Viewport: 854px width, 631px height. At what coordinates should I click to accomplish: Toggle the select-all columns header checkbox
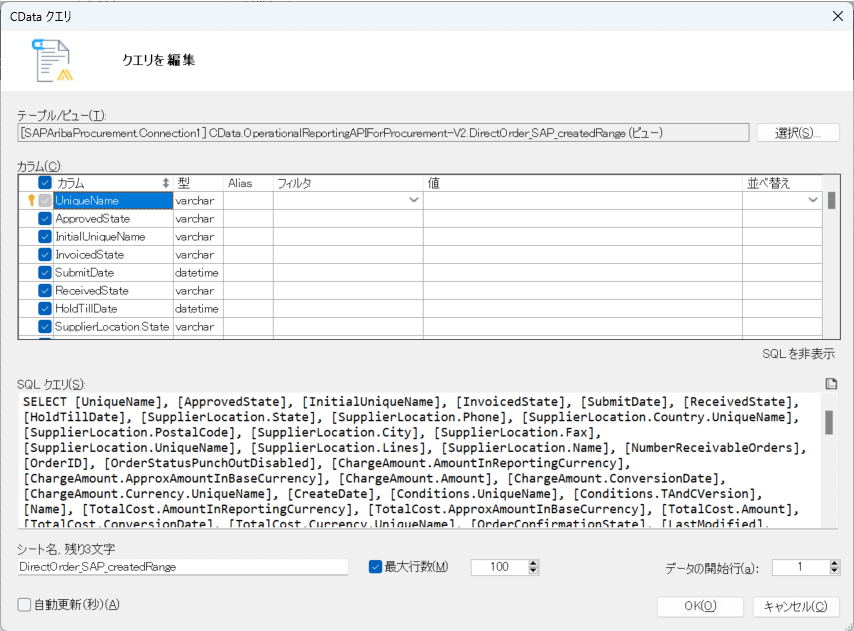tap(45, 183)
